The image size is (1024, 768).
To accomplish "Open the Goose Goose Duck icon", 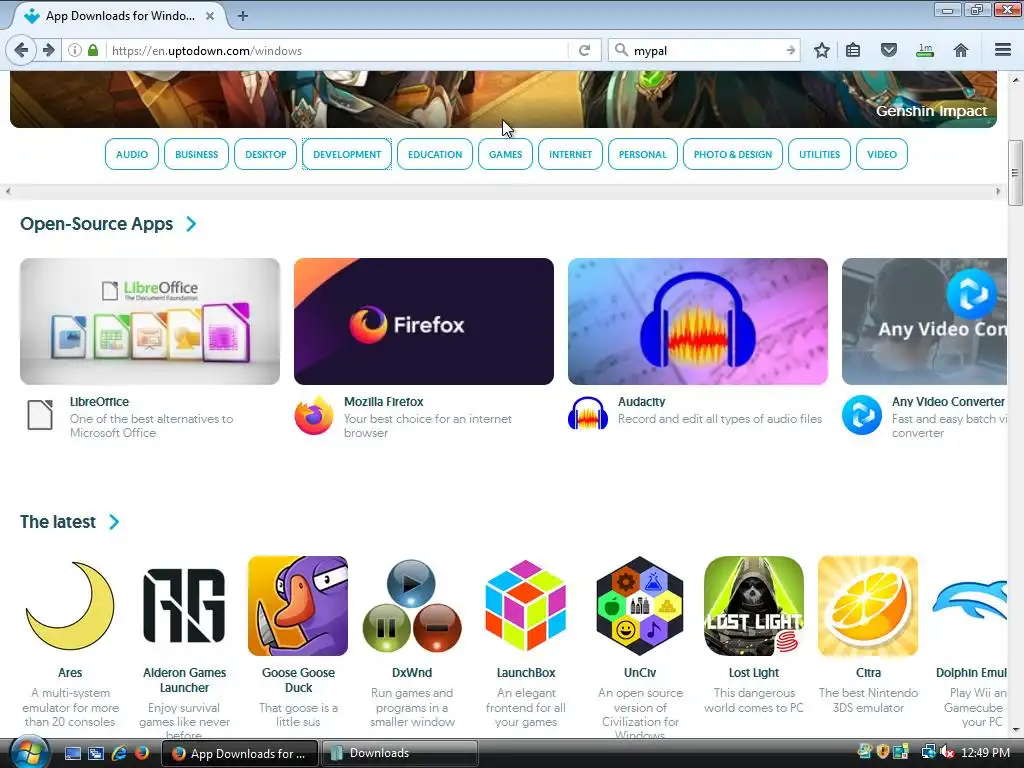I will (x=298, y=605).
